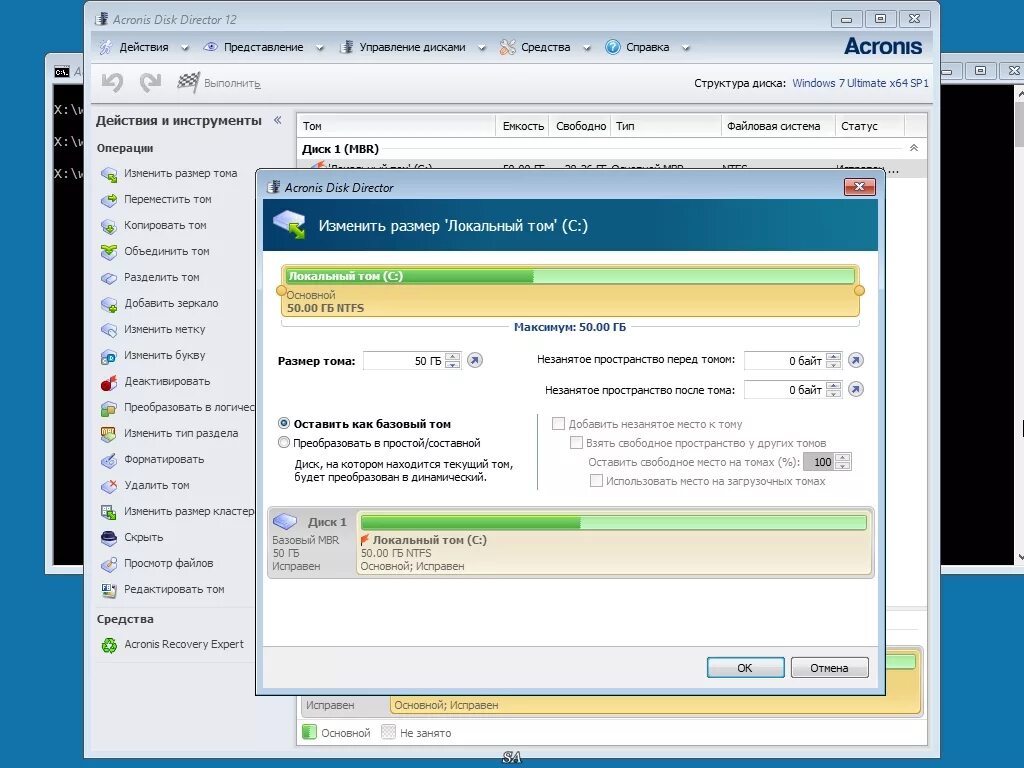
Task: Click the green Локальный том (C:) usage bar
Action: (x=570, y=276)
